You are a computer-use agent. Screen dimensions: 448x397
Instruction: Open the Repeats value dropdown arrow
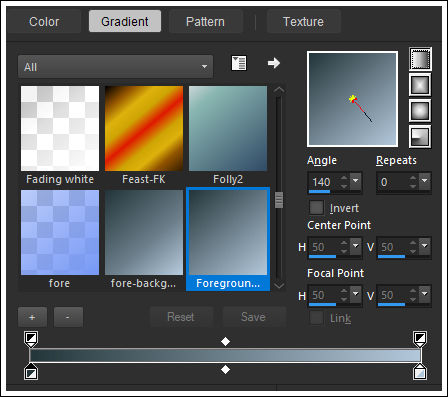(424, 182)
